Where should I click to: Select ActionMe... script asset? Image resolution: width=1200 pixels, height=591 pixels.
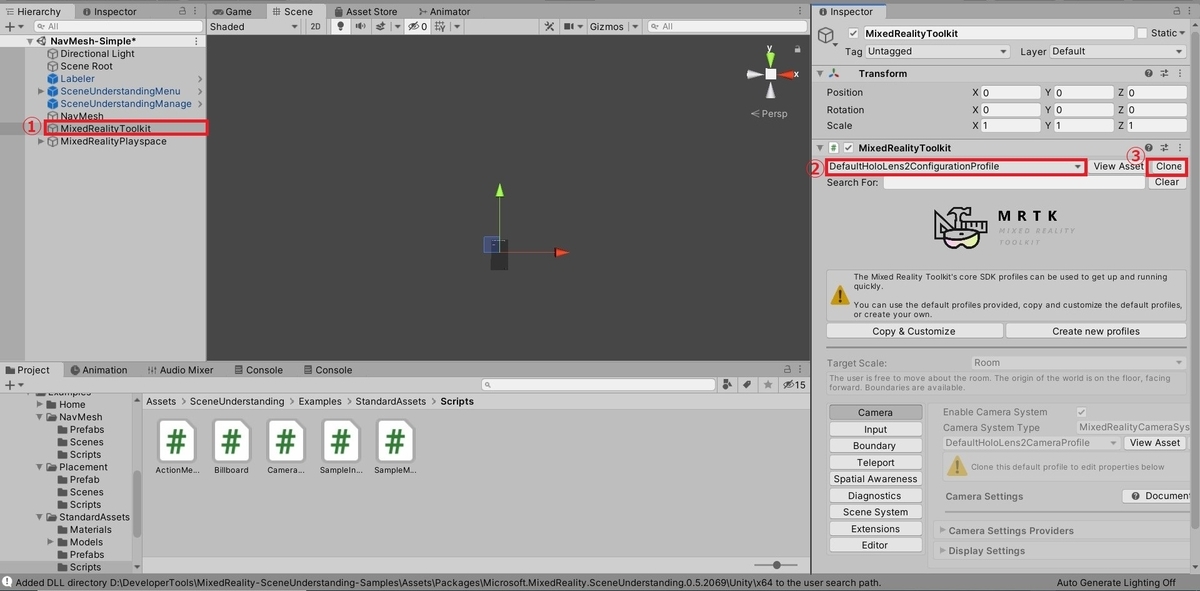176,447
